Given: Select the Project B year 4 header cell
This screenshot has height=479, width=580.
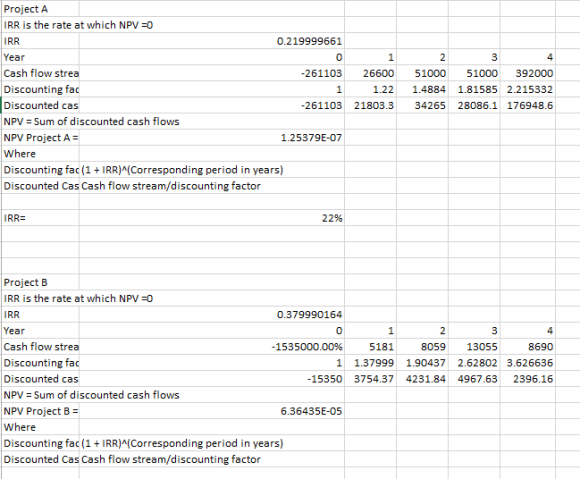Looking at the screenshot, I should point(527,331).
